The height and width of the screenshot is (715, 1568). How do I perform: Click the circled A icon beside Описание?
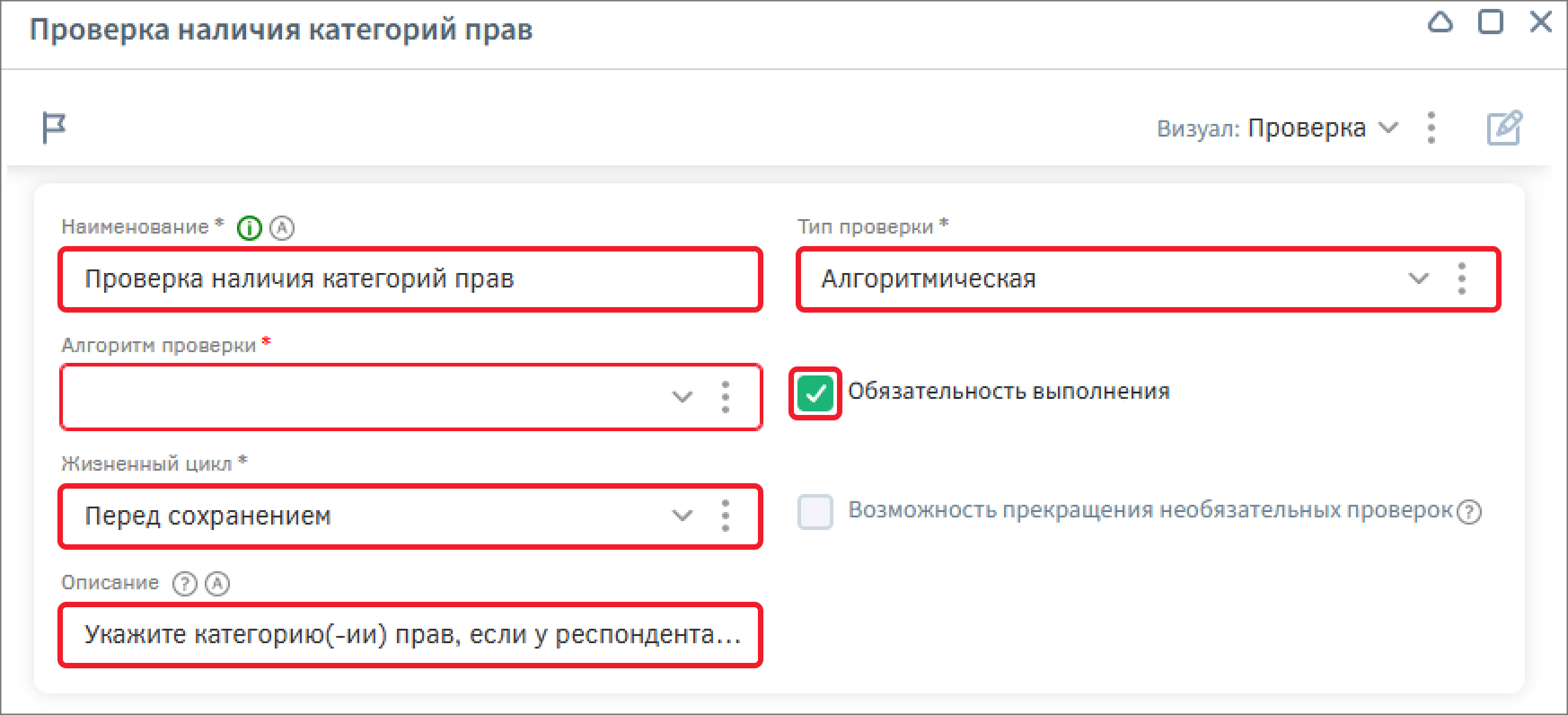coord(217,584)
